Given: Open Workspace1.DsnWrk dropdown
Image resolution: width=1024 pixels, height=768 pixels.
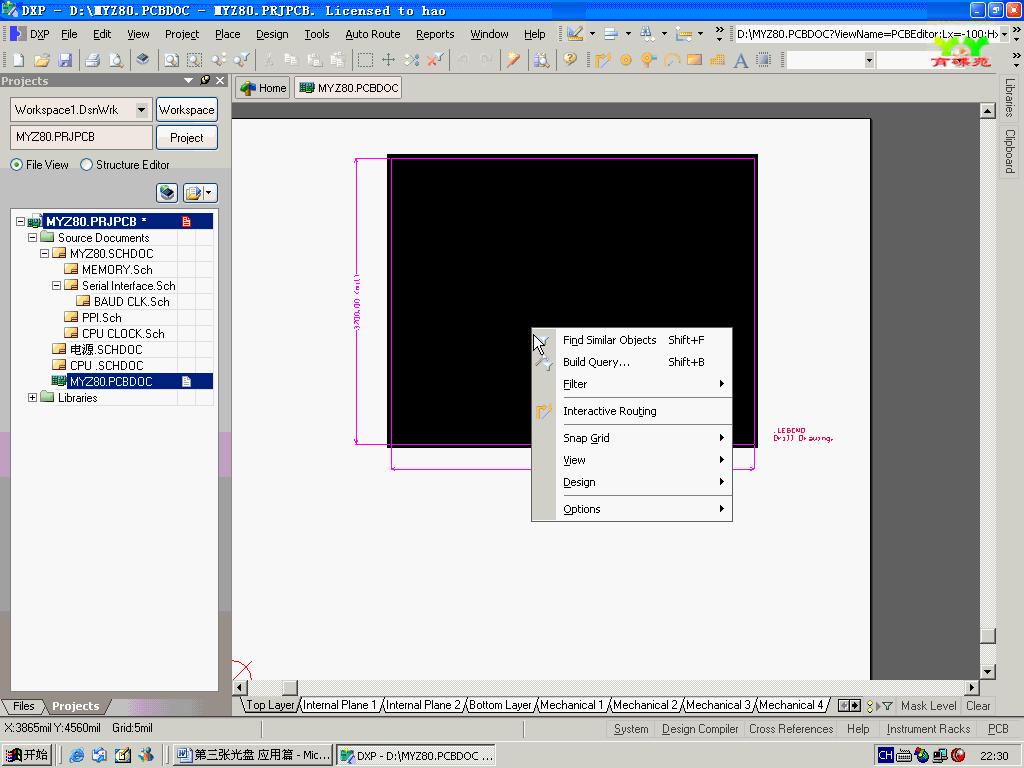Looking at the screenshot, I should pos(141,110).
